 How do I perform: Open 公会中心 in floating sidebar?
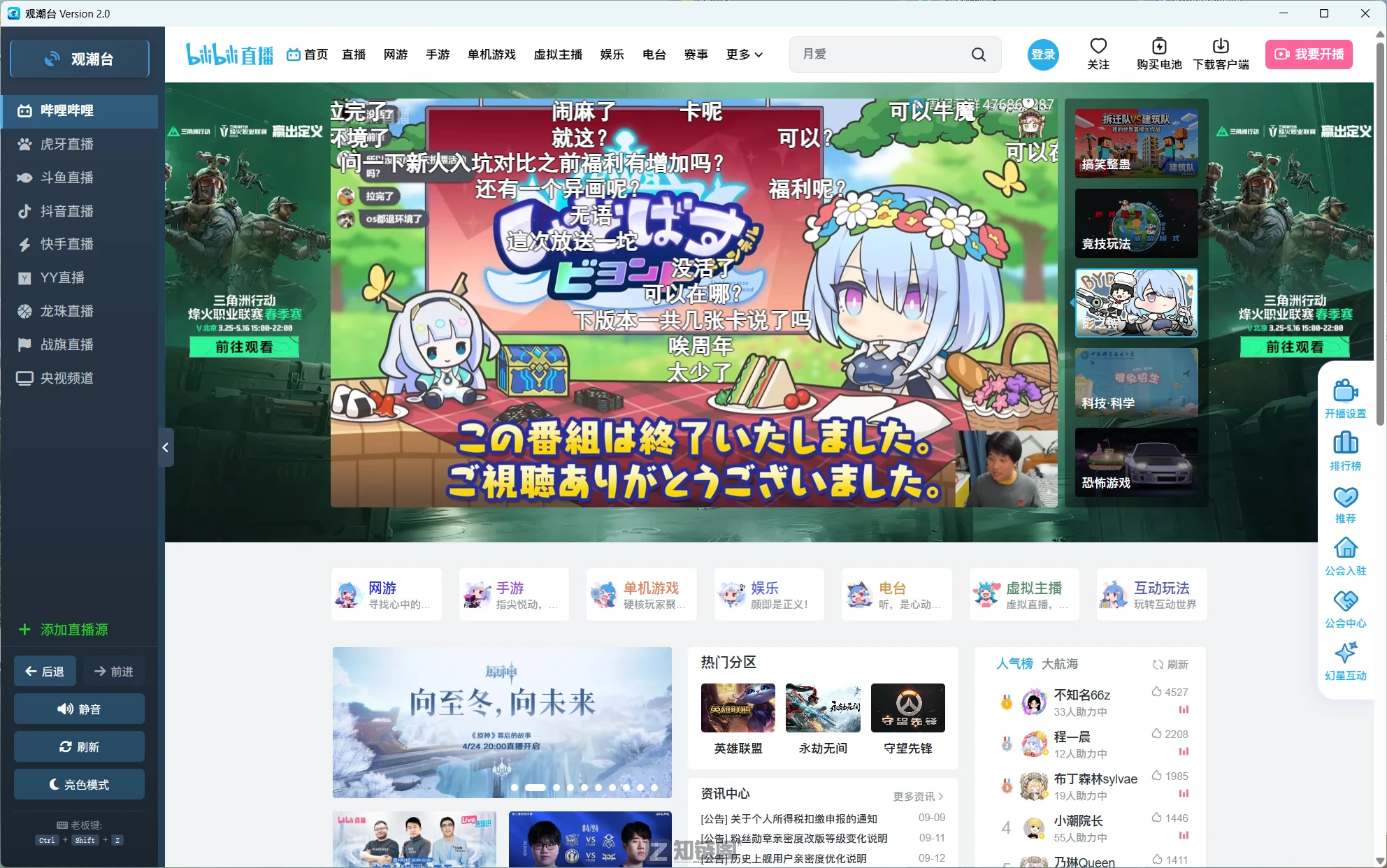[x=1345, y=609]
